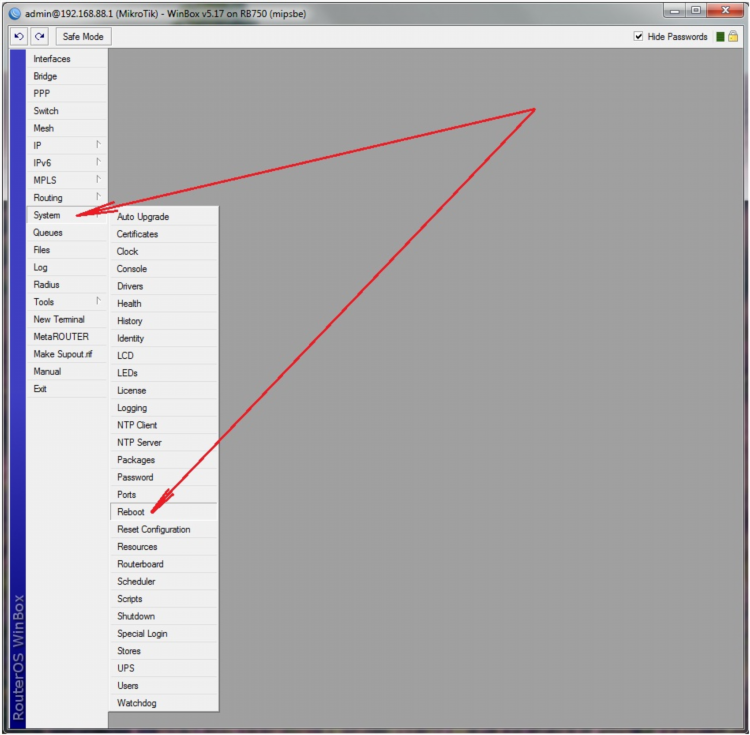Open the Mesh menu
Image resolution: width=750 pixels, height=735 pixels.
pos(66,128)
